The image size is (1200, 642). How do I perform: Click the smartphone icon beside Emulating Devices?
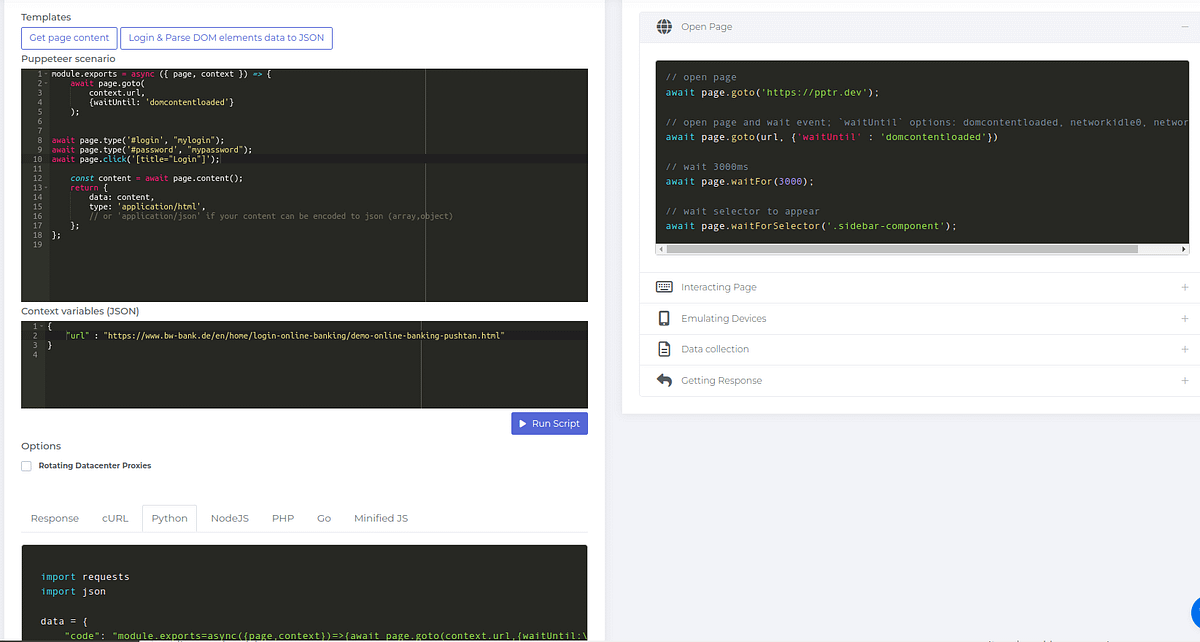pyautogui.click(x=664, y=317)
